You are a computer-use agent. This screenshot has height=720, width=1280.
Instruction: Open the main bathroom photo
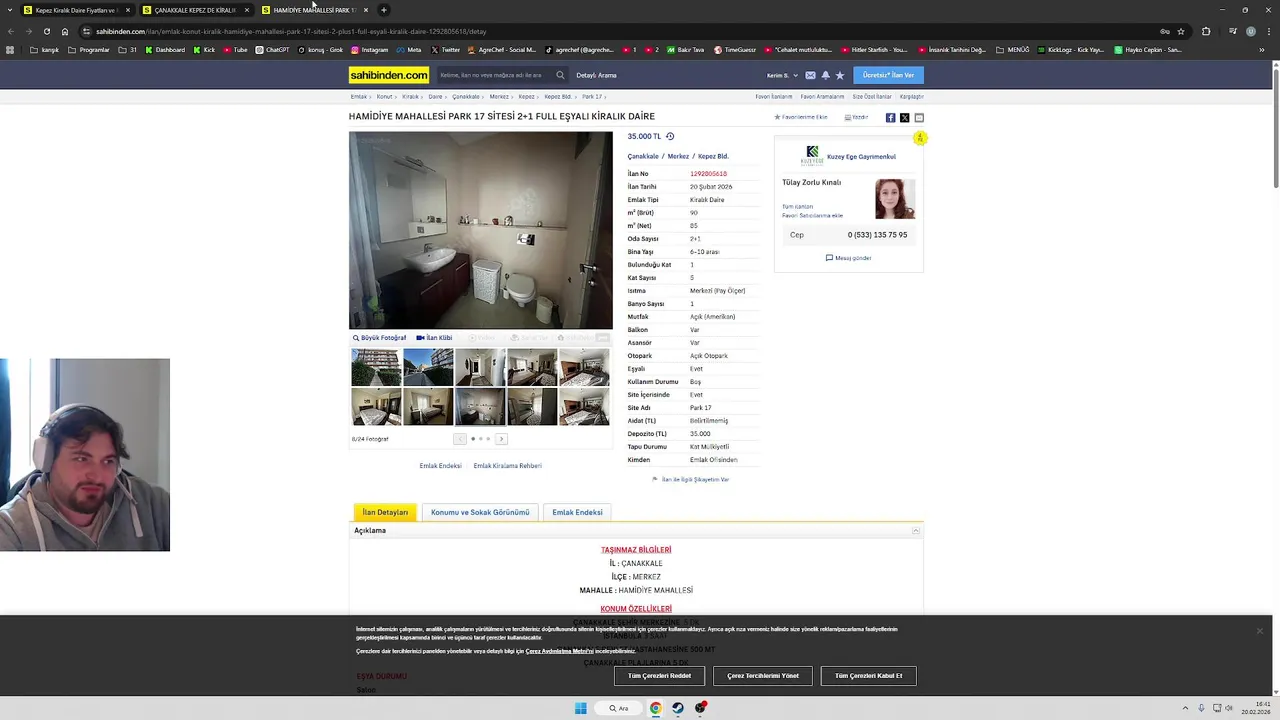pos(481,230)
